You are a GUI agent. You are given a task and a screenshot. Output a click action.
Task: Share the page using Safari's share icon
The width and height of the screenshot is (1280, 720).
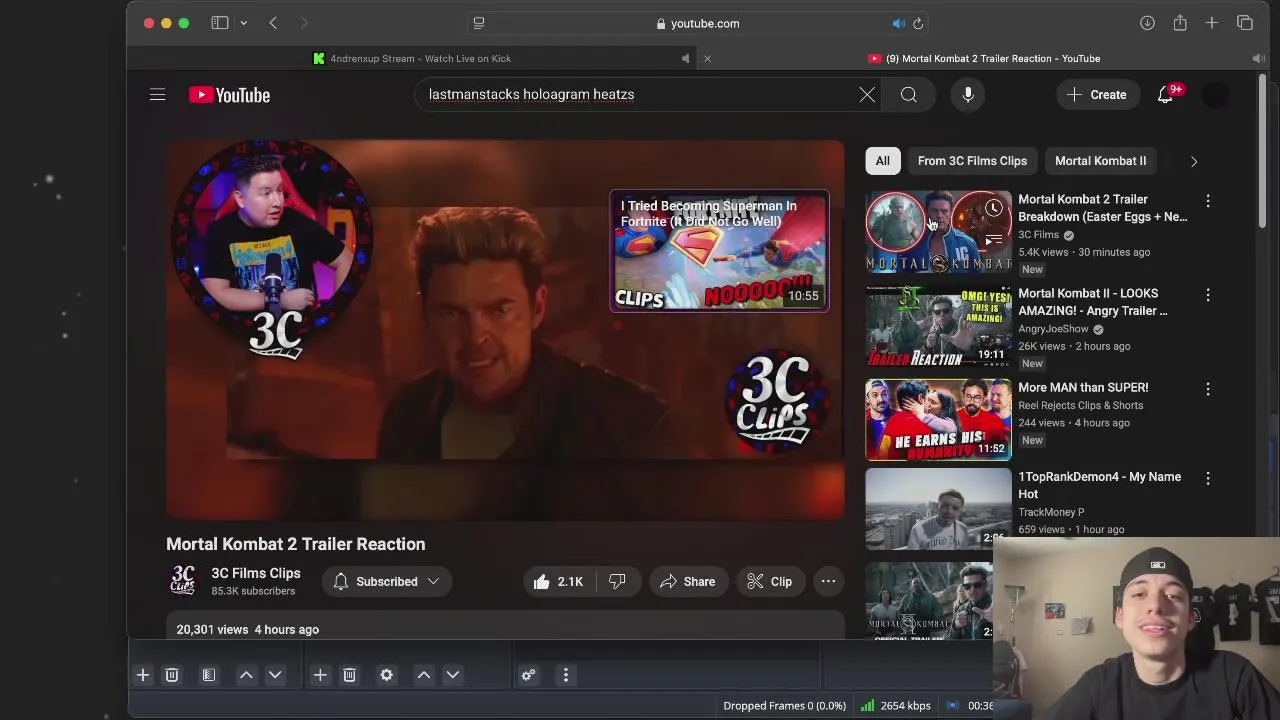(x=1180, y=23)
